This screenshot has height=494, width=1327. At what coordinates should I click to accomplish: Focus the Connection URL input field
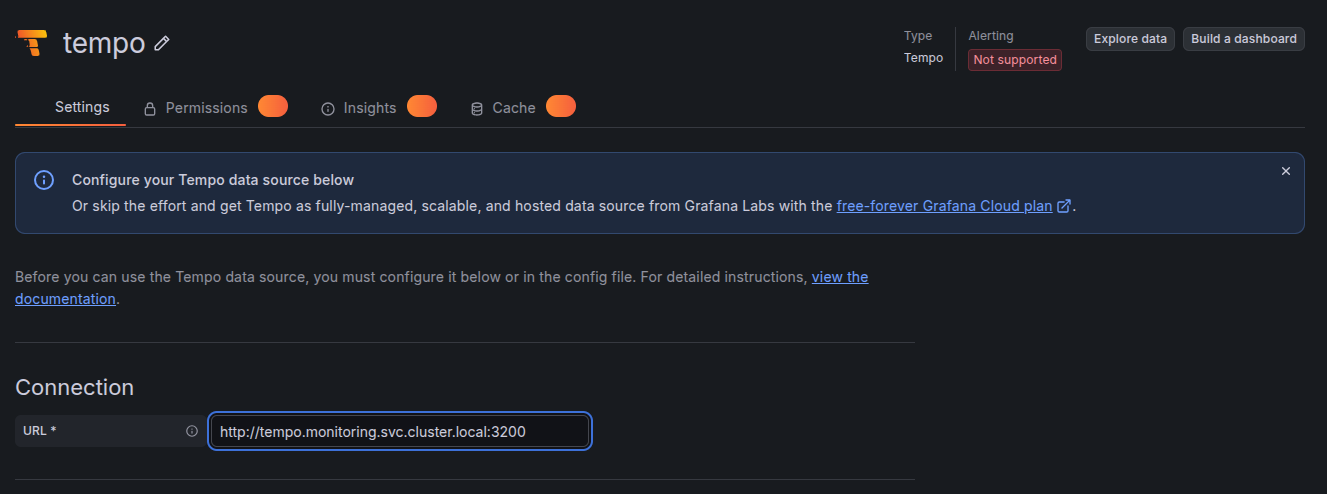[400, 431]
